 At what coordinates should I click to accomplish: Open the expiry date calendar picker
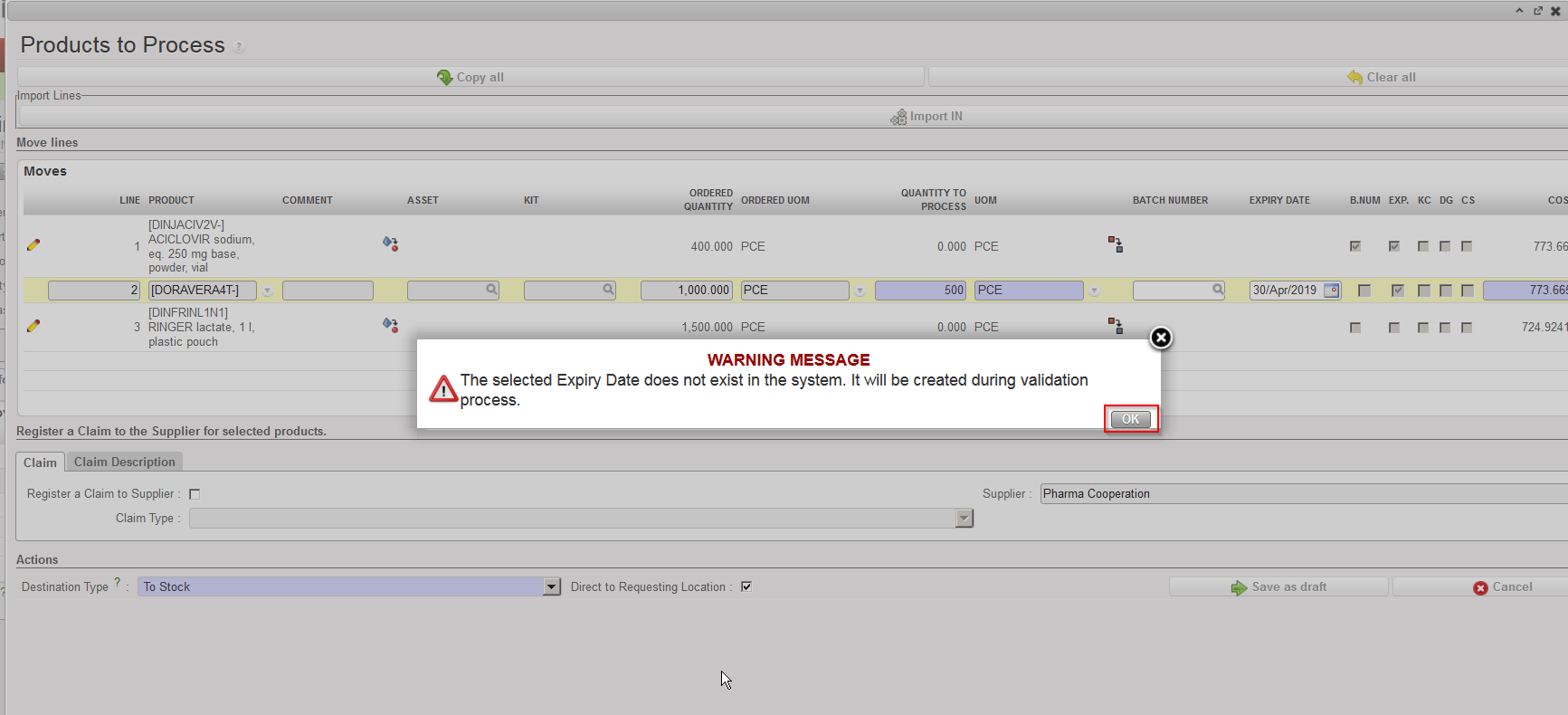coord(1331,291)
